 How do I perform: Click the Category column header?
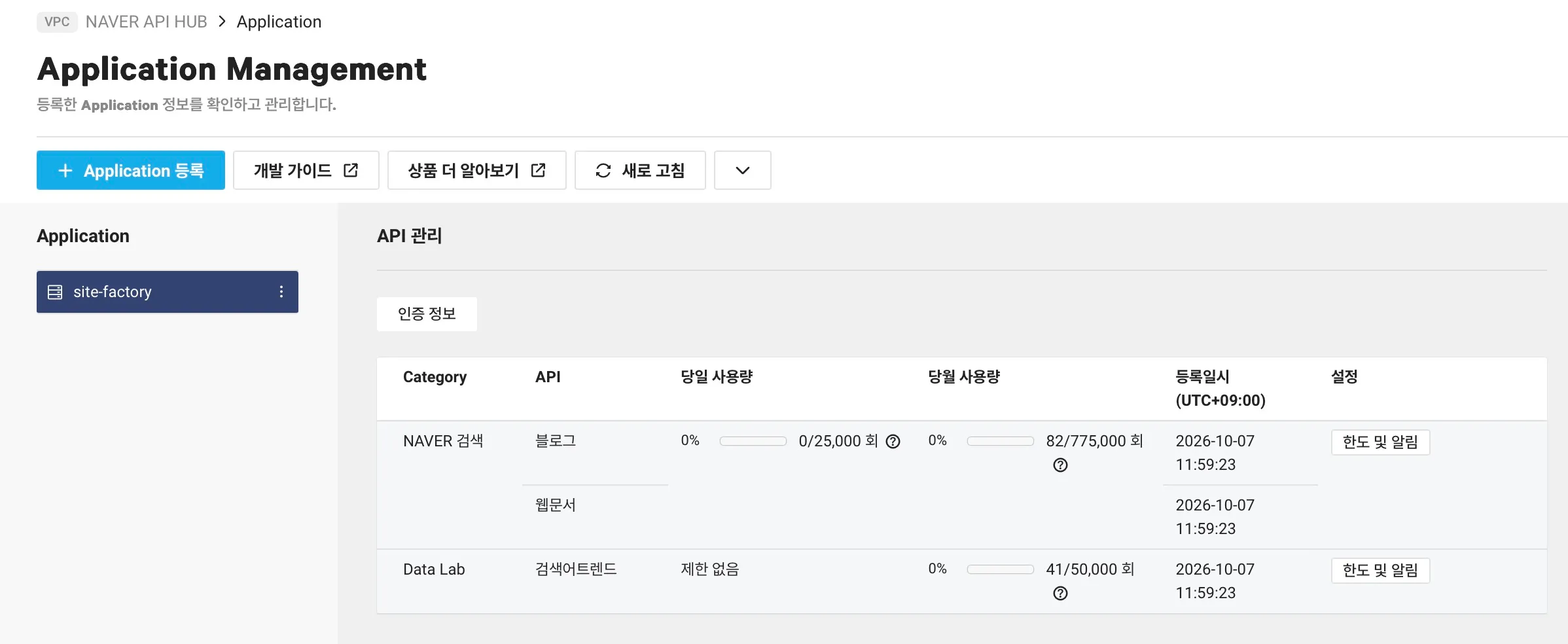coord(435,377)
